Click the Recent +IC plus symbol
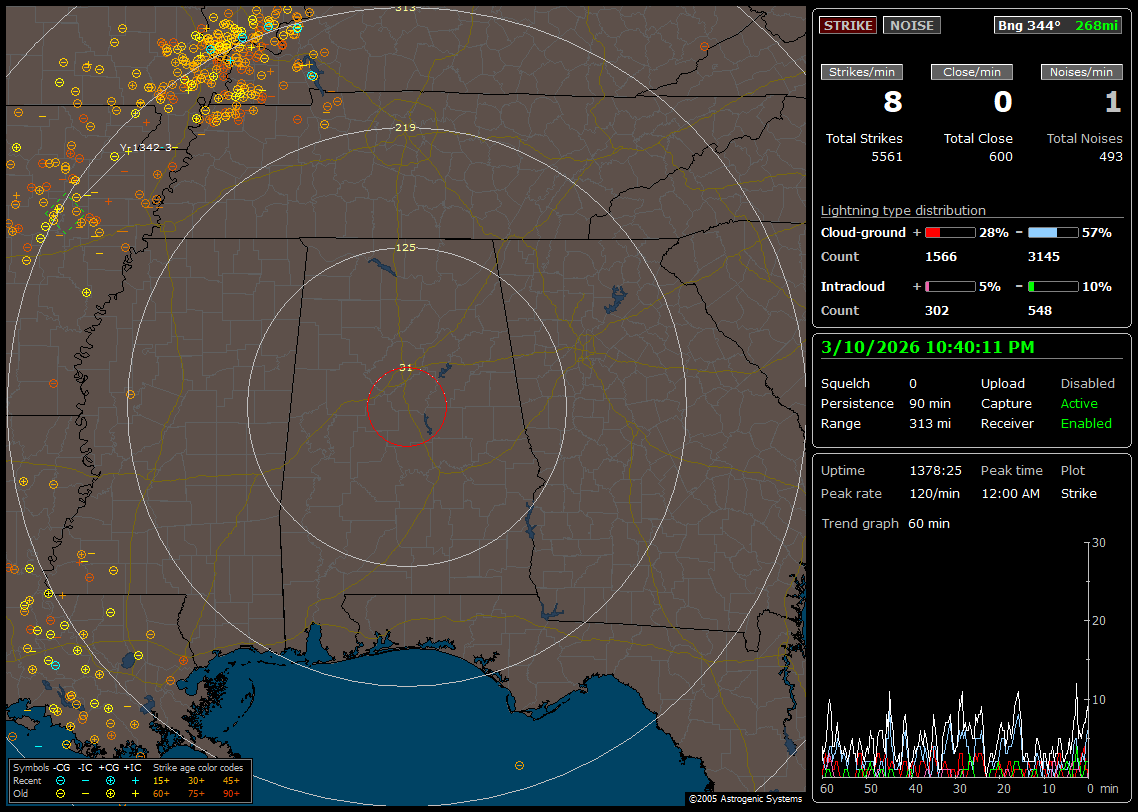 tap(135, 780)
